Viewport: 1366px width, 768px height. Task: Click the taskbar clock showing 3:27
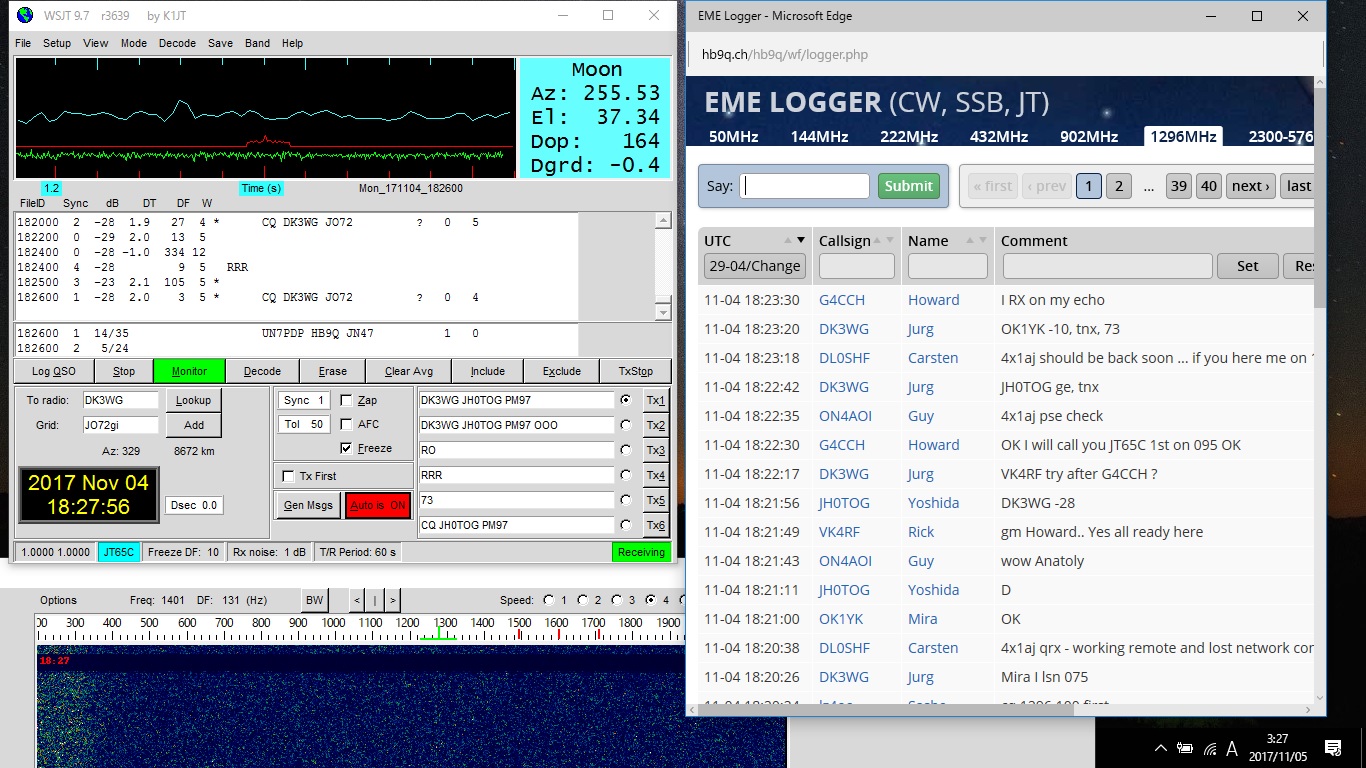coord(1279,748)
